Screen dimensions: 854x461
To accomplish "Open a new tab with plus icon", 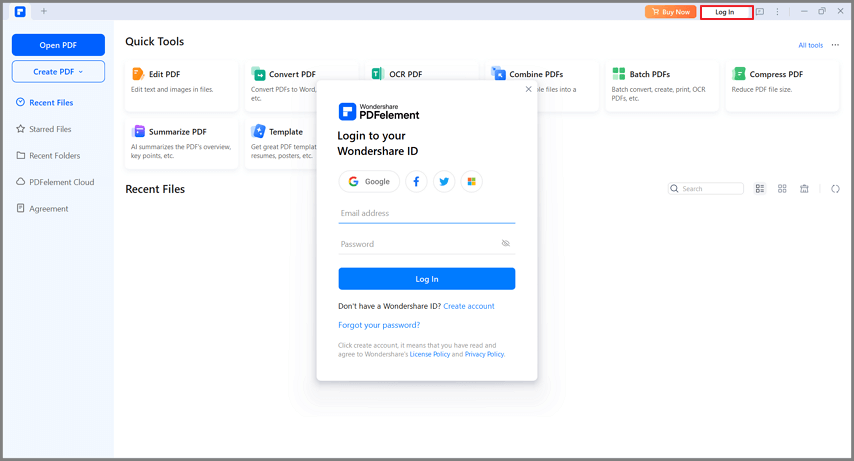I will coord(44,11).
